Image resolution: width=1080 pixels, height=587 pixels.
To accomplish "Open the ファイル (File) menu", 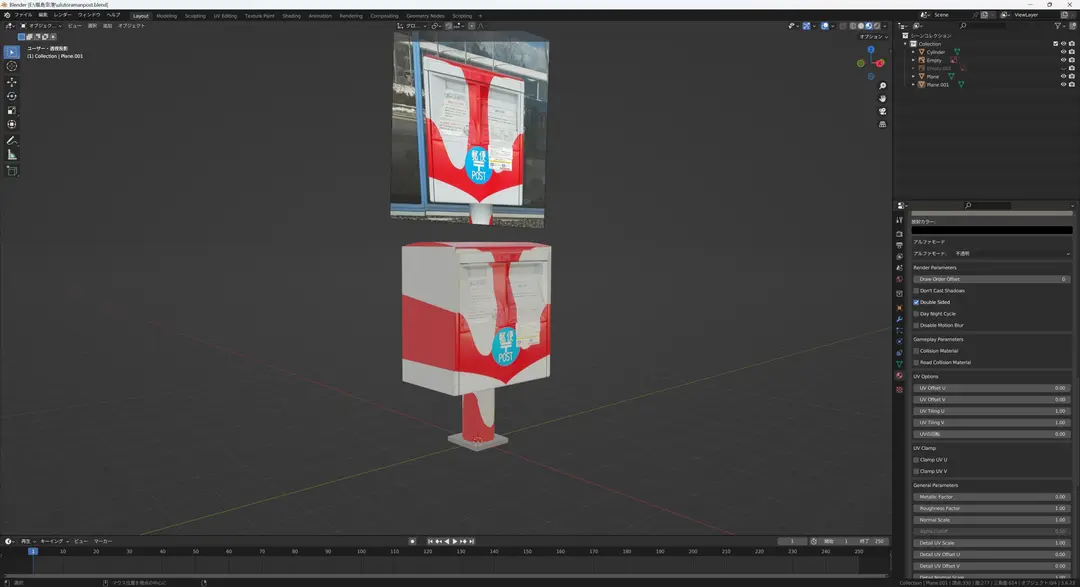I will point(23,14).
